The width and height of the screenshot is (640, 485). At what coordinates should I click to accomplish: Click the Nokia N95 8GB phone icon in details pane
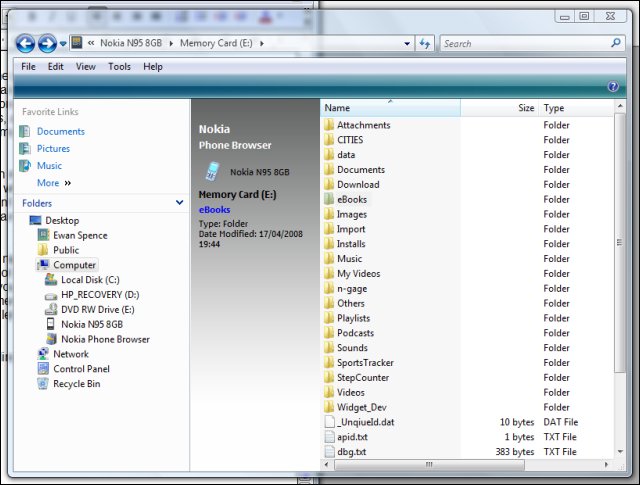[x=212, y=171]
